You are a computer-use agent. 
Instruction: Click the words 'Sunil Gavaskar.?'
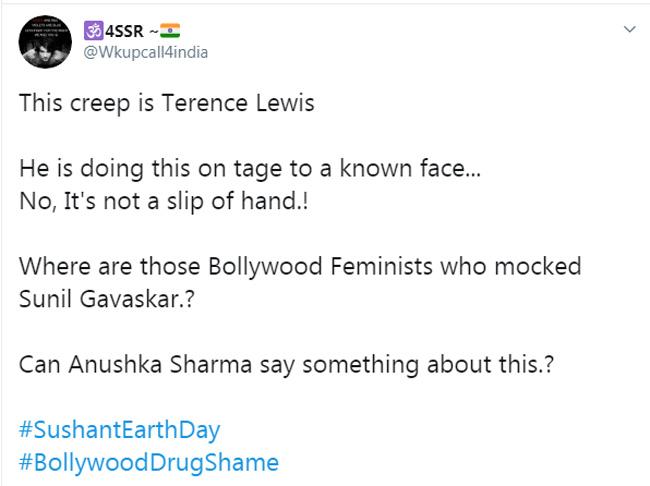(100, 301)
